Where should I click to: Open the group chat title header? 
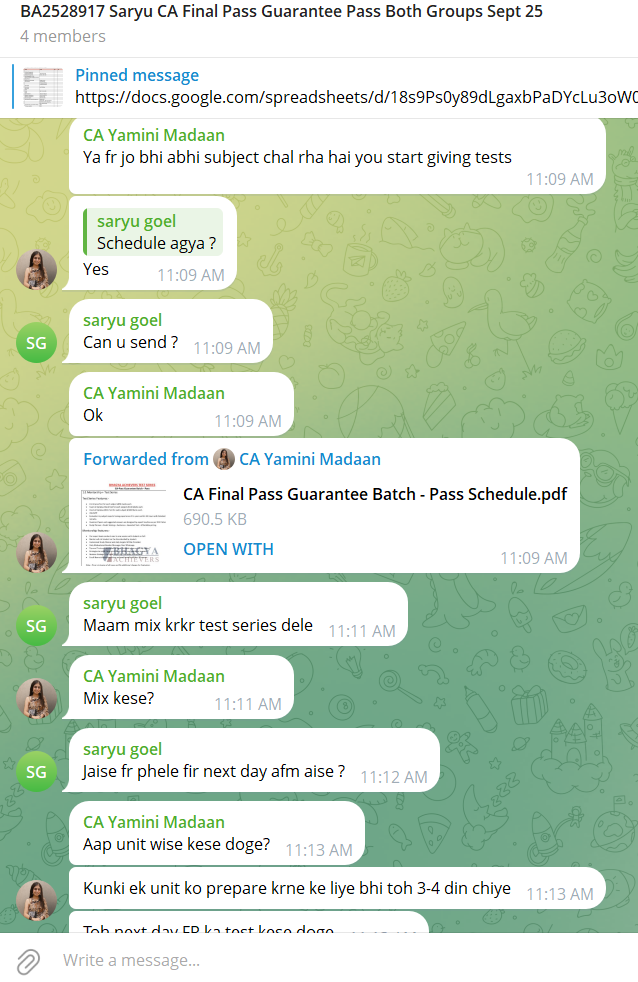click(282, 12)
